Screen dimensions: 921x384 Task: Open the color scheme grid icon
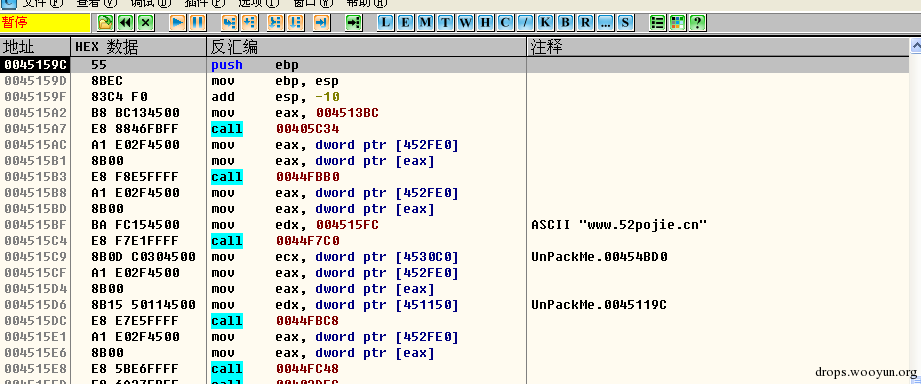[677, 23]
